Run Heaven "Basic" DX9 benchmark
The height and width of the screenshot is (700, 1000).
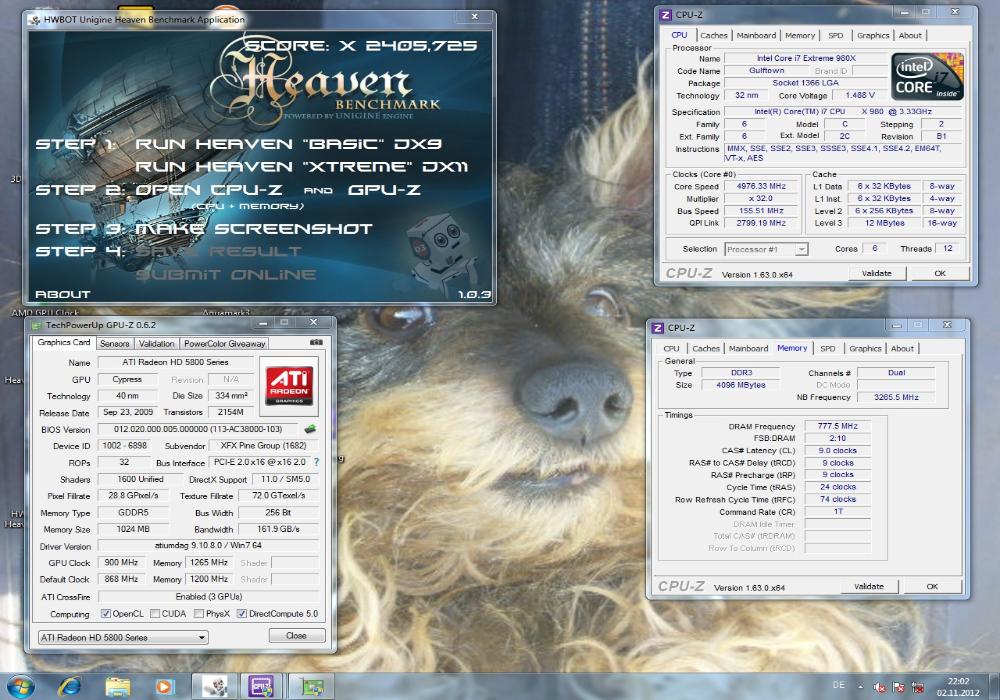pos(288,144)
